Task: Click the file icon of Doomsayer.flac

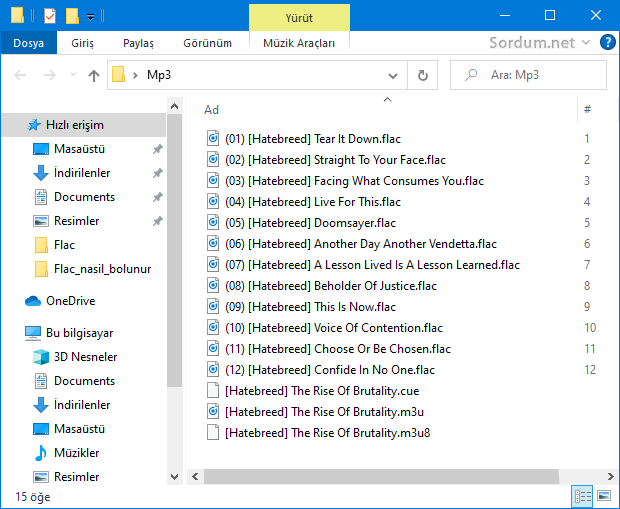Action: [213, 223]
